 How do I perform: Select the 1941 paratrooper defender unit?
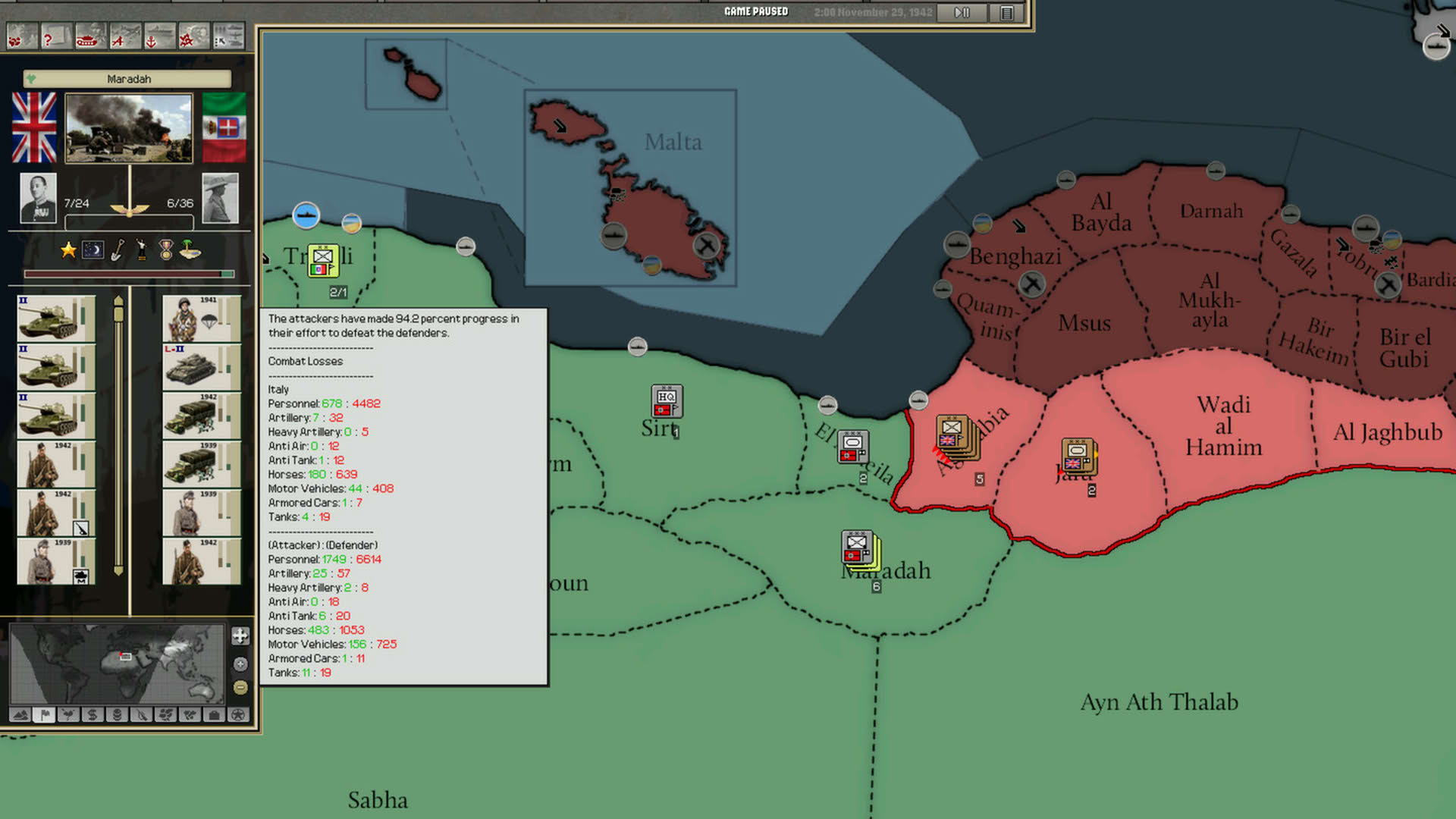202,318
